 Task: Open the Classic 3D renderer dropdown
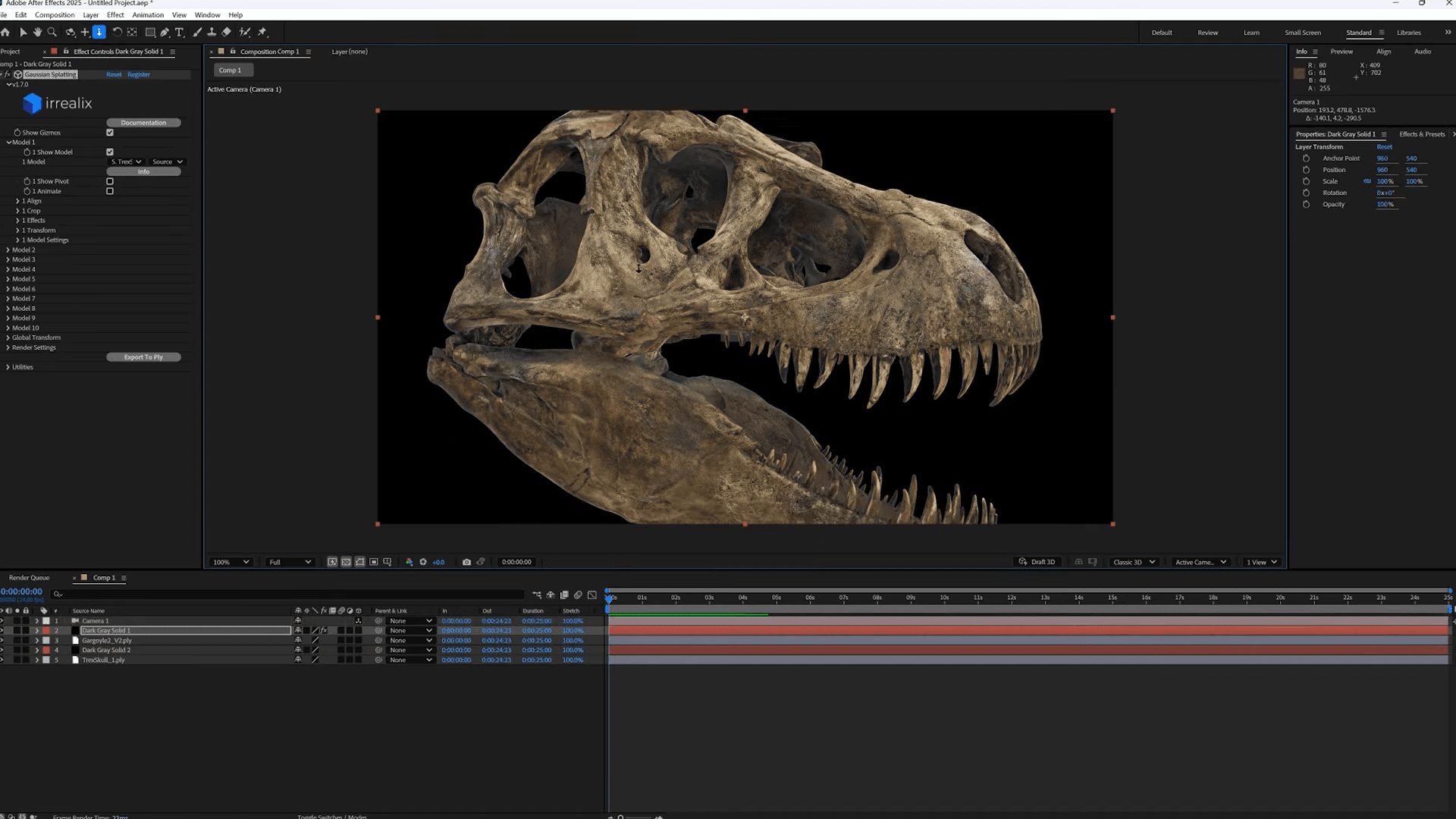1134,562
